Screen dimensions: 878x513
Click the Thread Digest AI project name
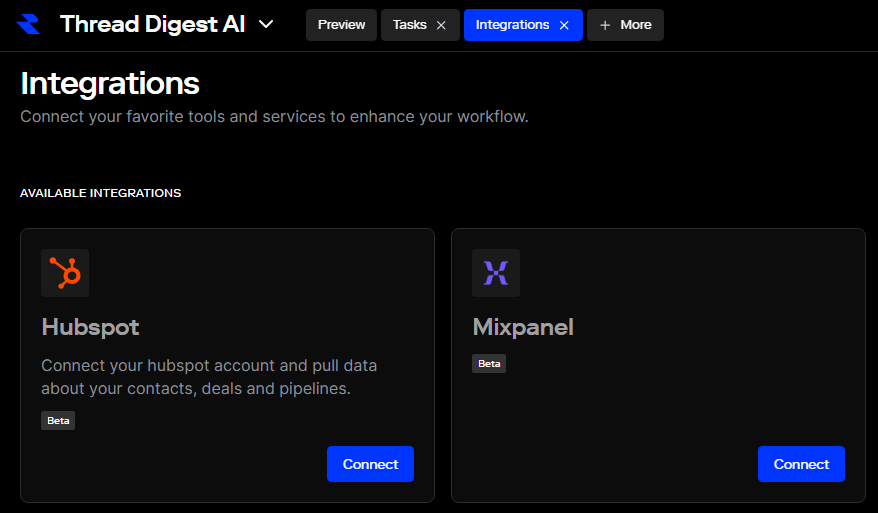[152, 25]
